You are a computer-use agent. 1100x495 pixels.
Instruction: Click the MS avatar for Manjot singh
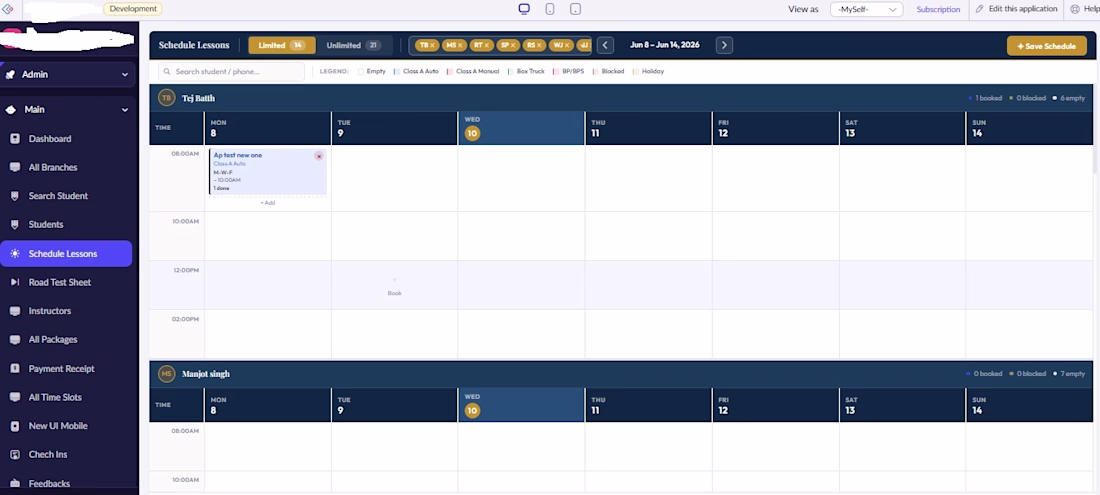(x=166, y=374)
